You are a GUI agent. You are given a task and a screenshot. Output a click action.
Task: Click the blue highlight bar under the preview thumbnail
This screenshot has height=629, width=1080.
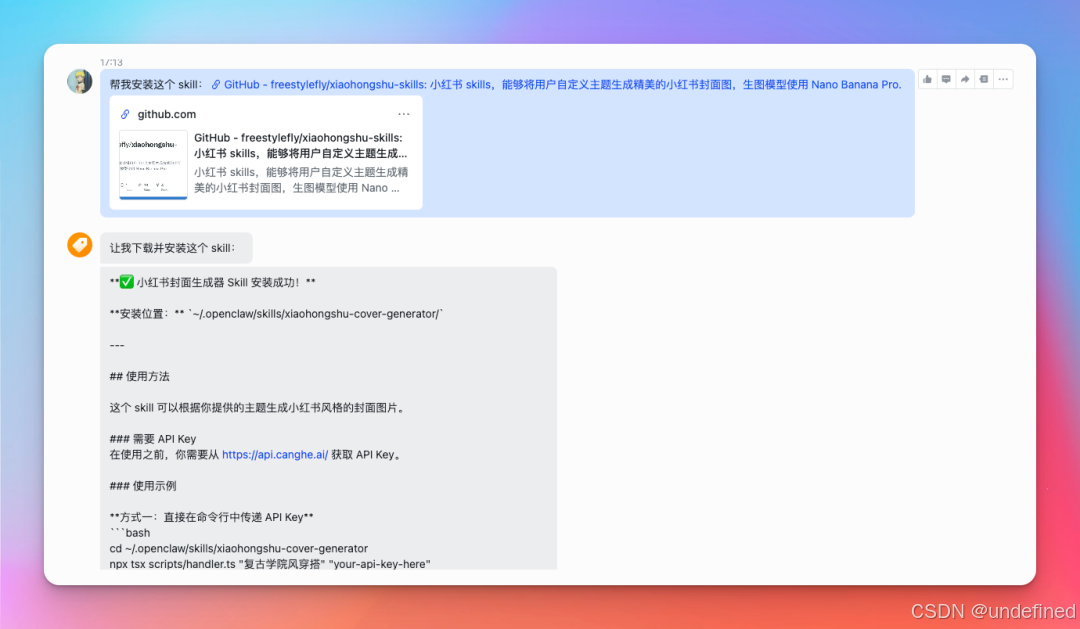(152, 196)
